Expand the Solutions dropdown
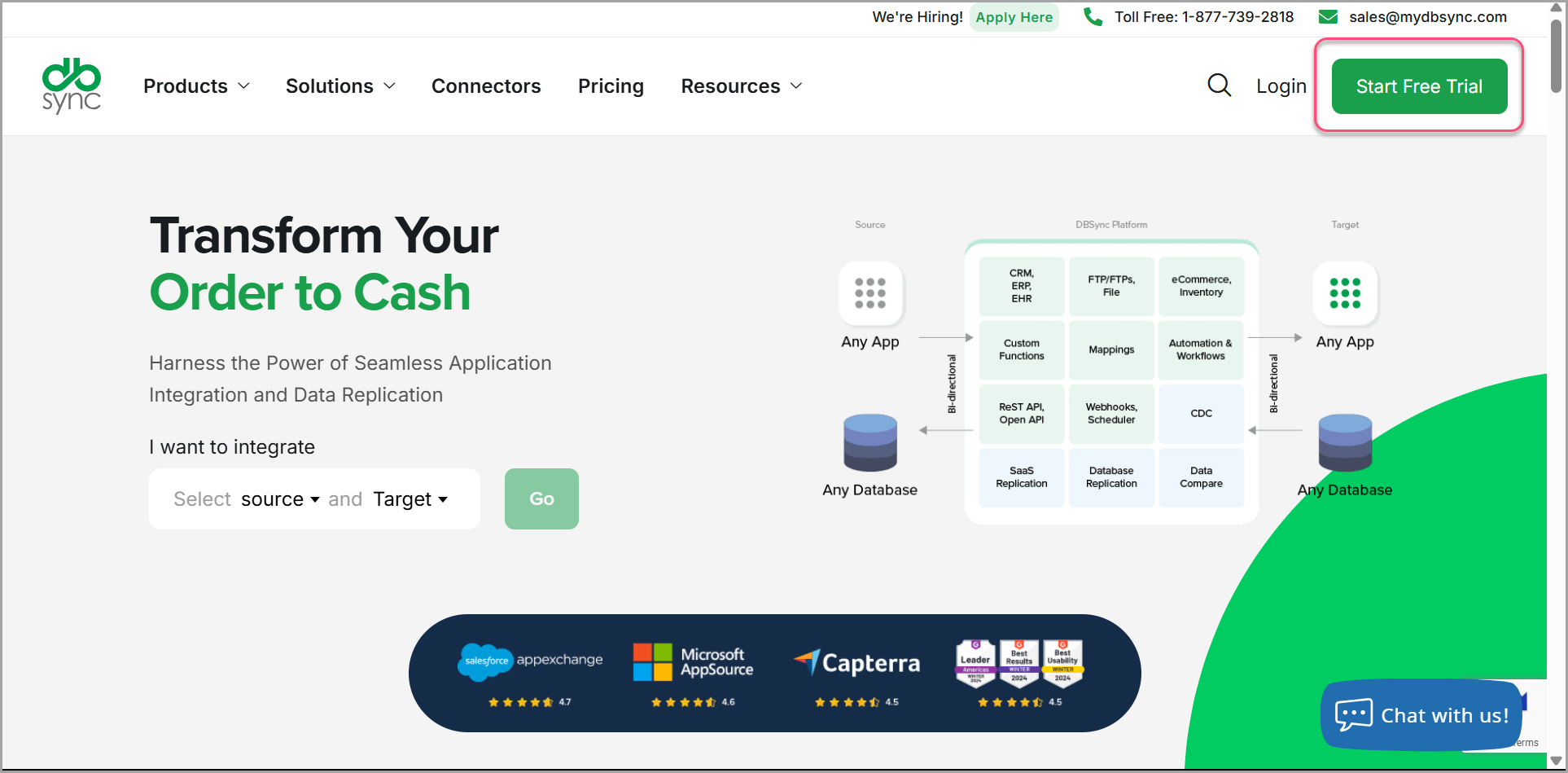 click(x=340, y=86)
